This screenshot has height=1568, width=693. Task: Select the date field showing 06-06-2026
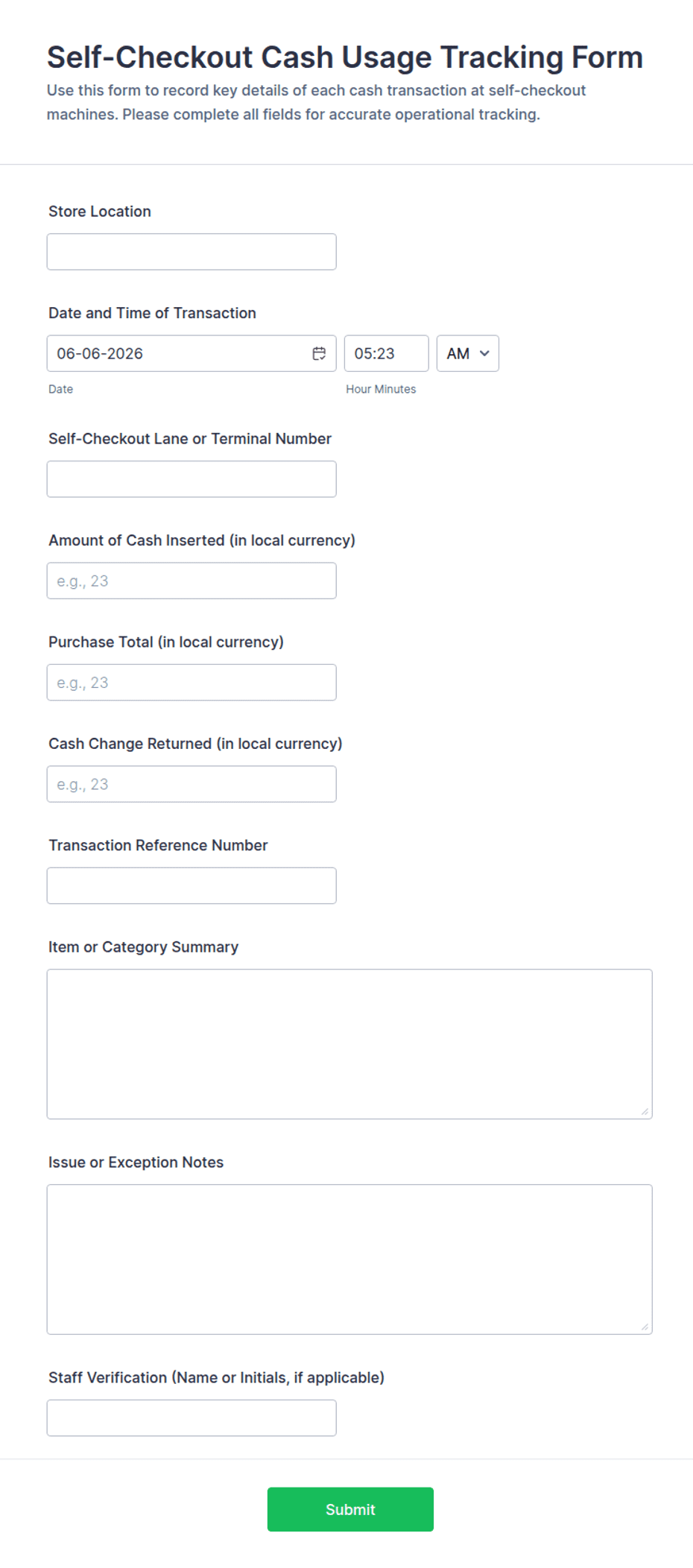(x=192, y=353)
